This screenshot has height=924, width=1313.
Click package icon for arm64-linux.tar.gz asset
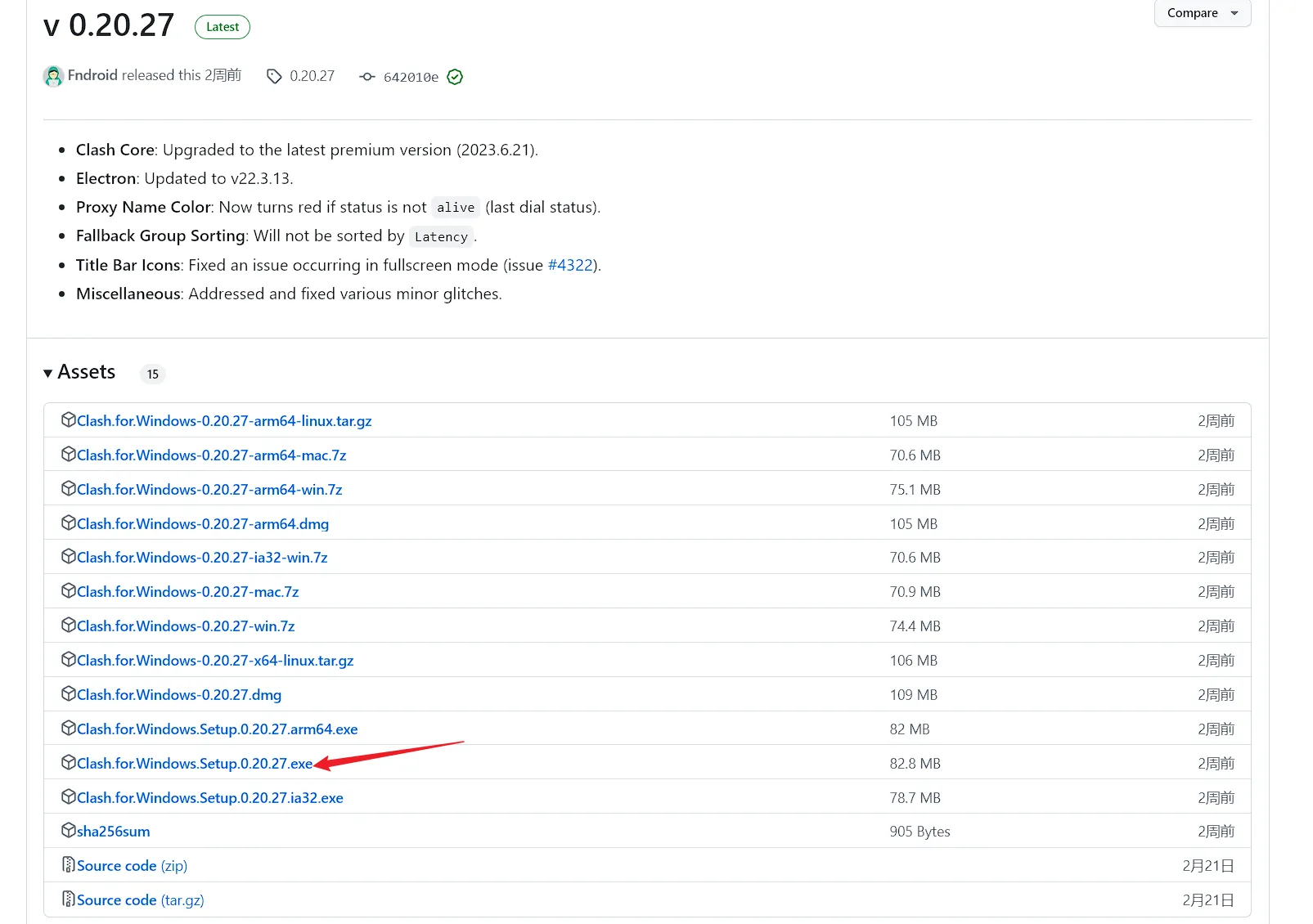pyautogui.click(x=69, y=420)
